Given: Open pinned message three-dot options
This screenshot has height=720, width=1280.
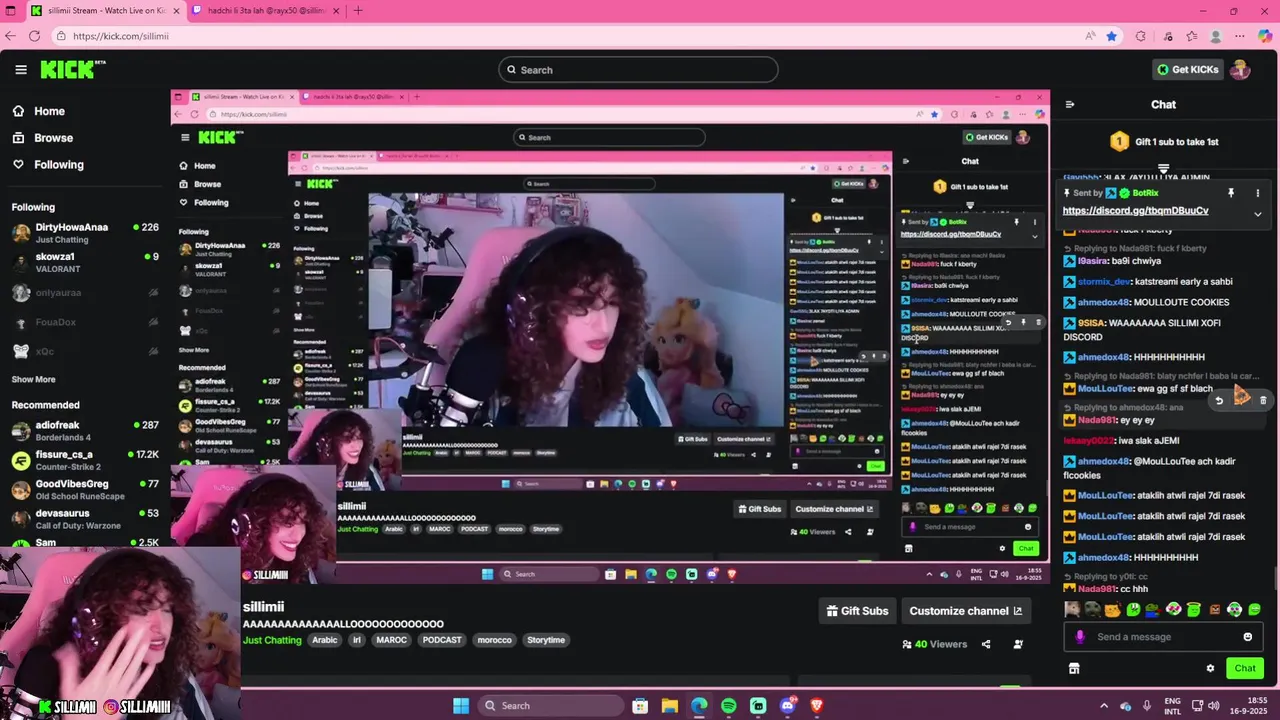Looking at the screenshot, I should tap(1258, 193).
